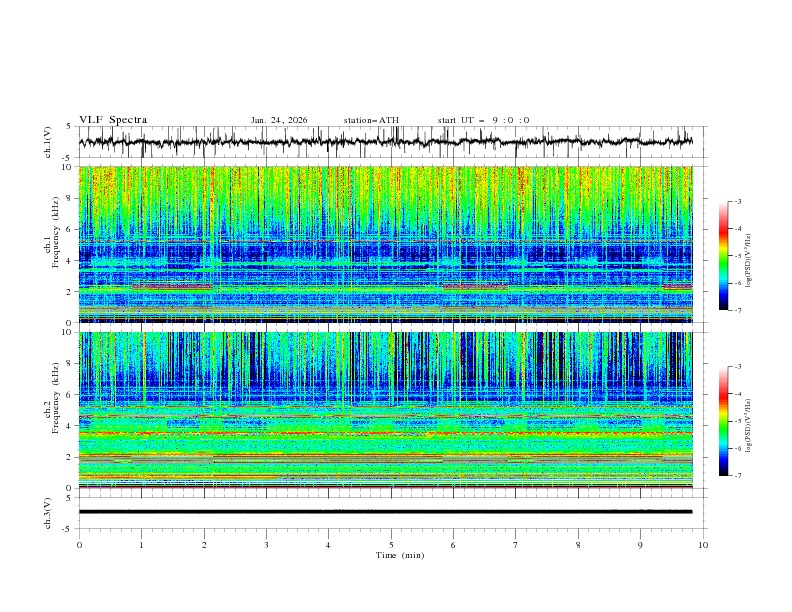Click time axis tick label "3"
Viewport: 792px width, 612px height.
[266, 545]
